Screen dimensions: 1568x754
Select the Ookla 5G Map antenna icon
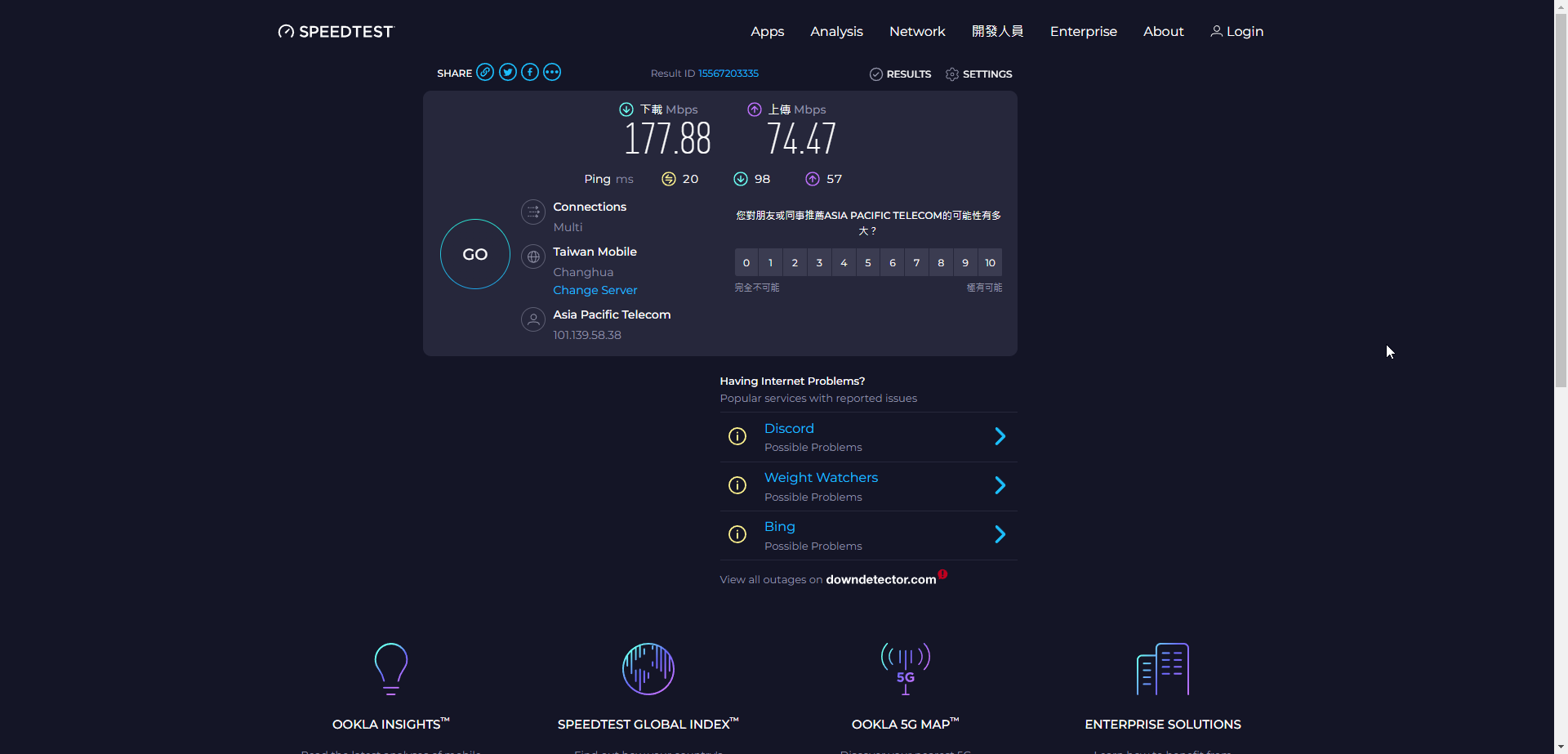tap(904, 668)
